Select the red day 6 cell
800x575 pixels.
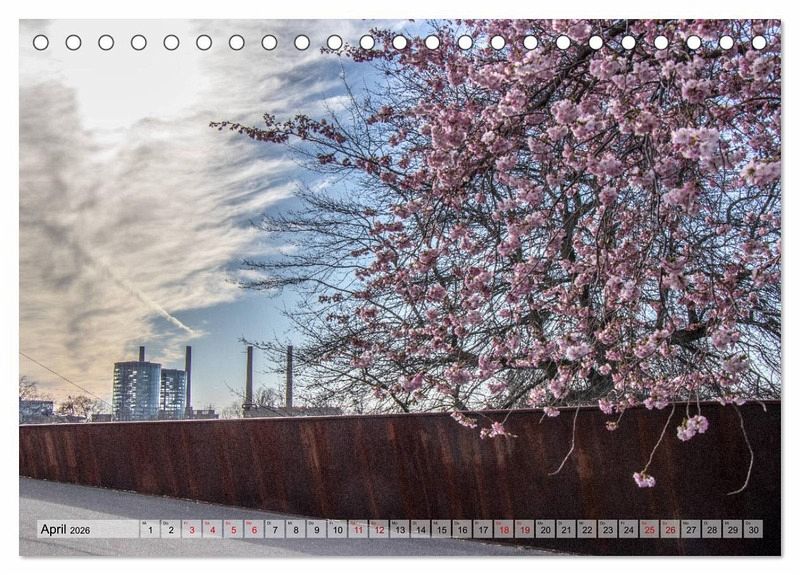point(254,529)
